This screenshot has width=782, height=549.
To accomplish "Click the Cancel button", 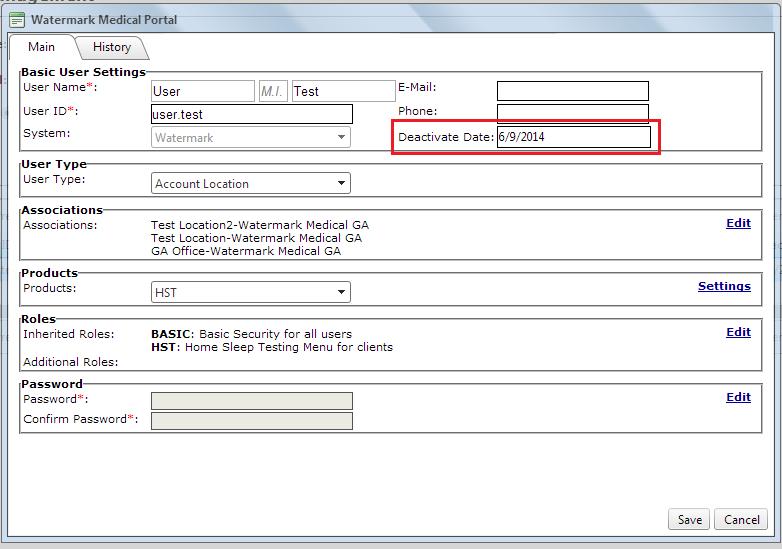I will tap(742, 520).
